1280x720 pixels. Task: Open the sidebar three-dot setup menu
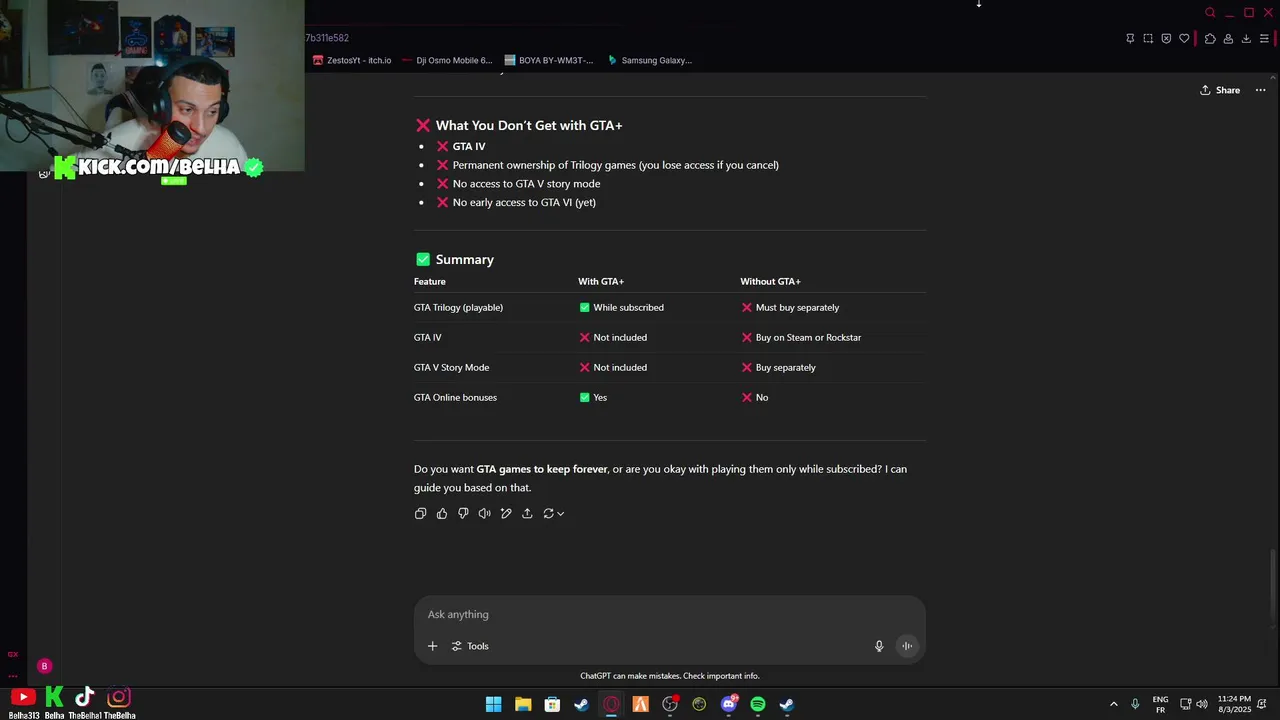click(x=13, y=676)
